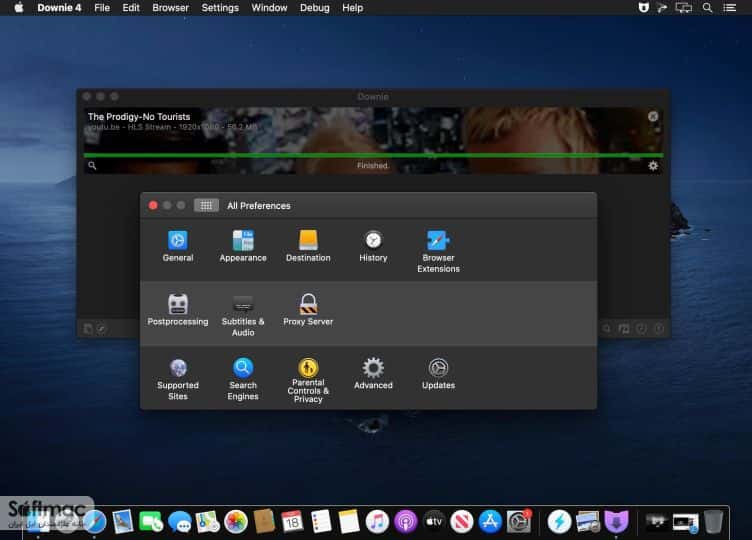
Task: Remove The Prodigy download with X
Action: 653,116
